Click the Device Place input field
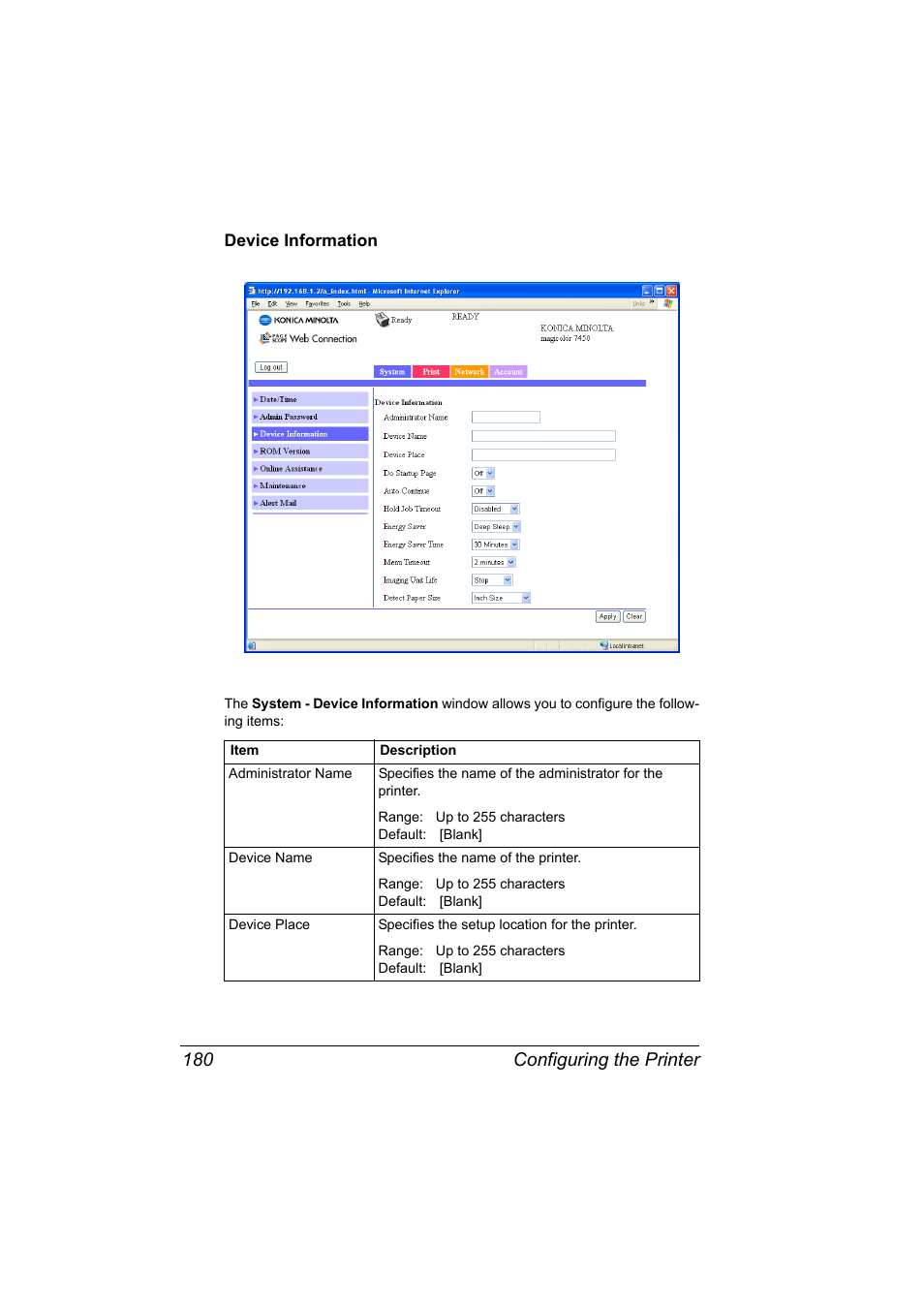Viewport: 924px width, 1308px height. pyautogui.click(x=543, y=454)
